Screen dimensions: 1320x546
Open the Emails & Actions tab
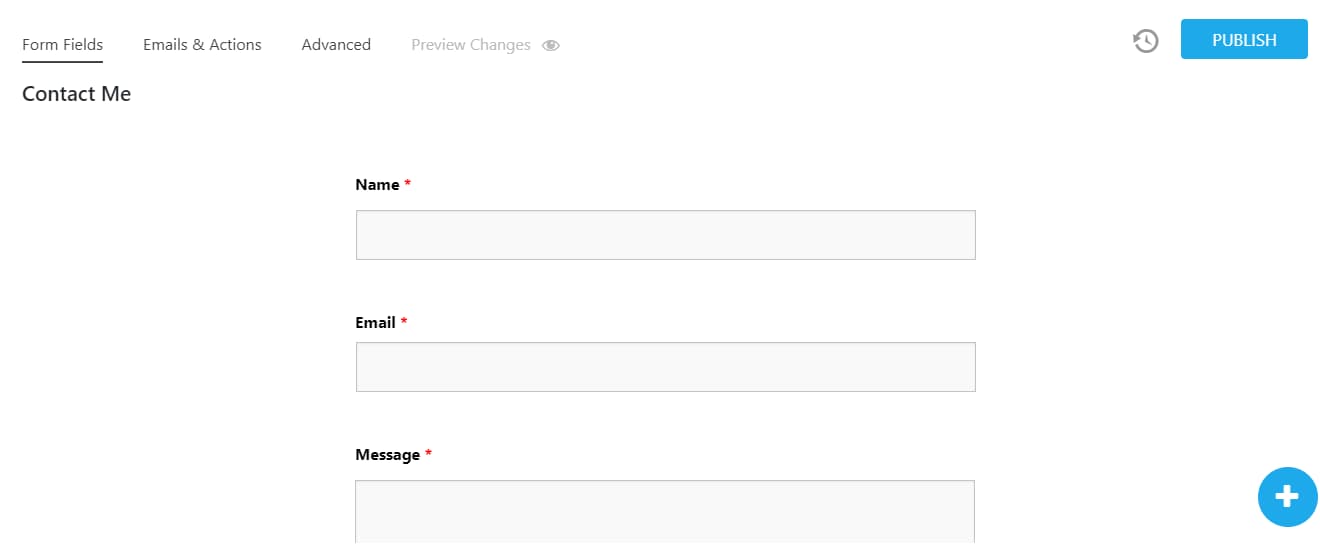click(202, 45)
